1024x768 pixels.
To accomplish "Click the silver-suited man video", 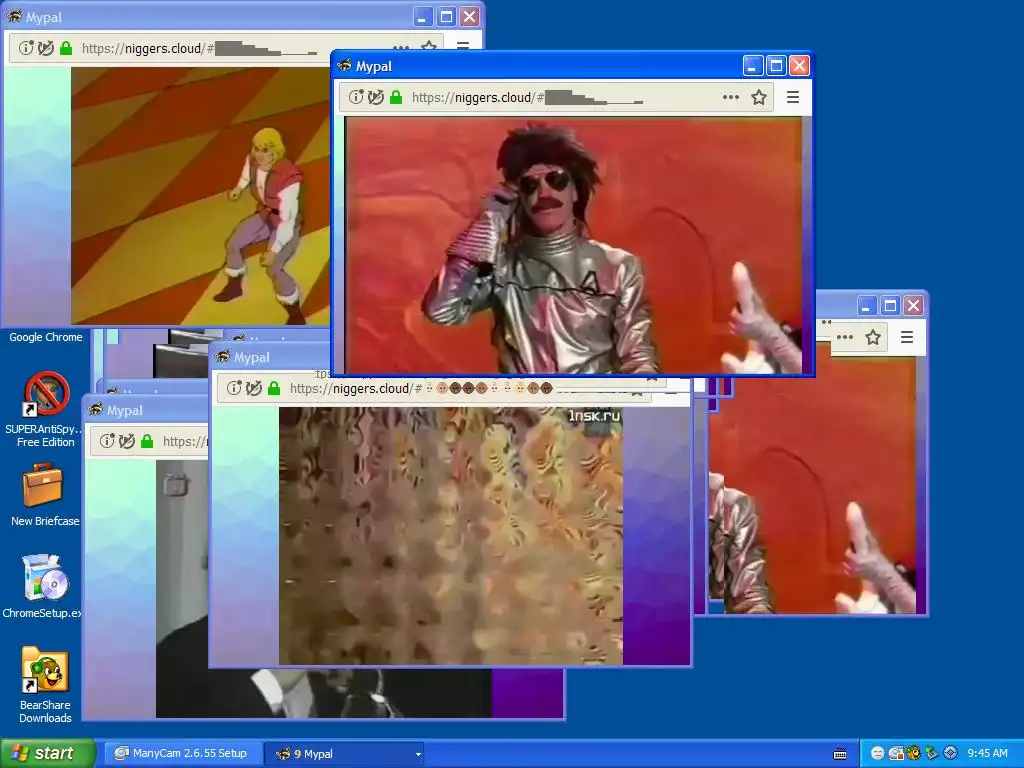I will [573, 245].
